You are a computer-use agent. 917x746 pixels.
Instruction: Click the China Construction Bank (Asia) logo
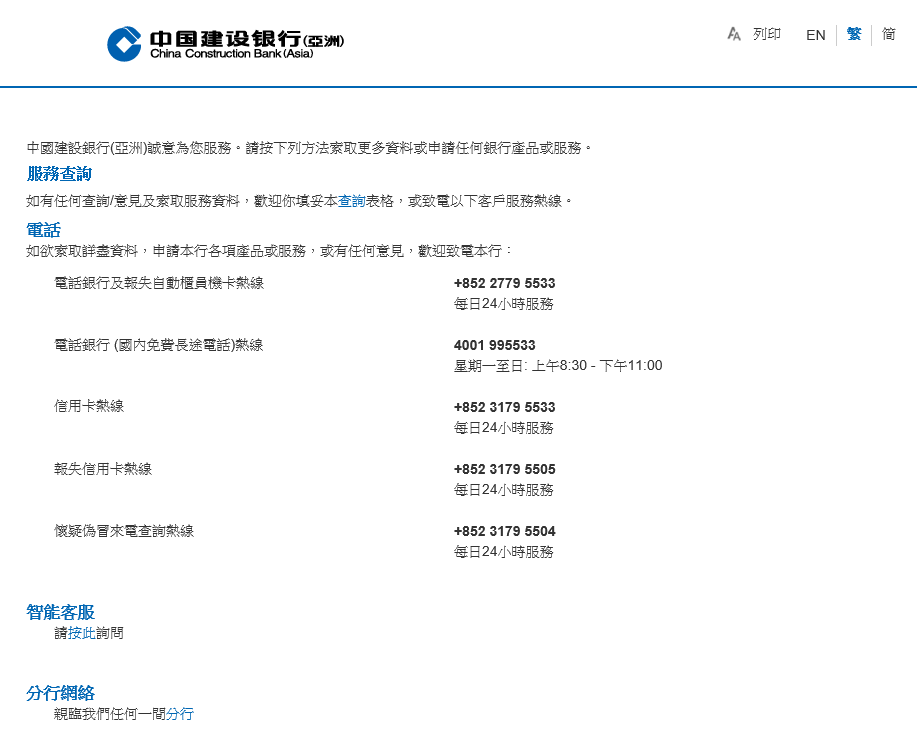coord(225,44)
